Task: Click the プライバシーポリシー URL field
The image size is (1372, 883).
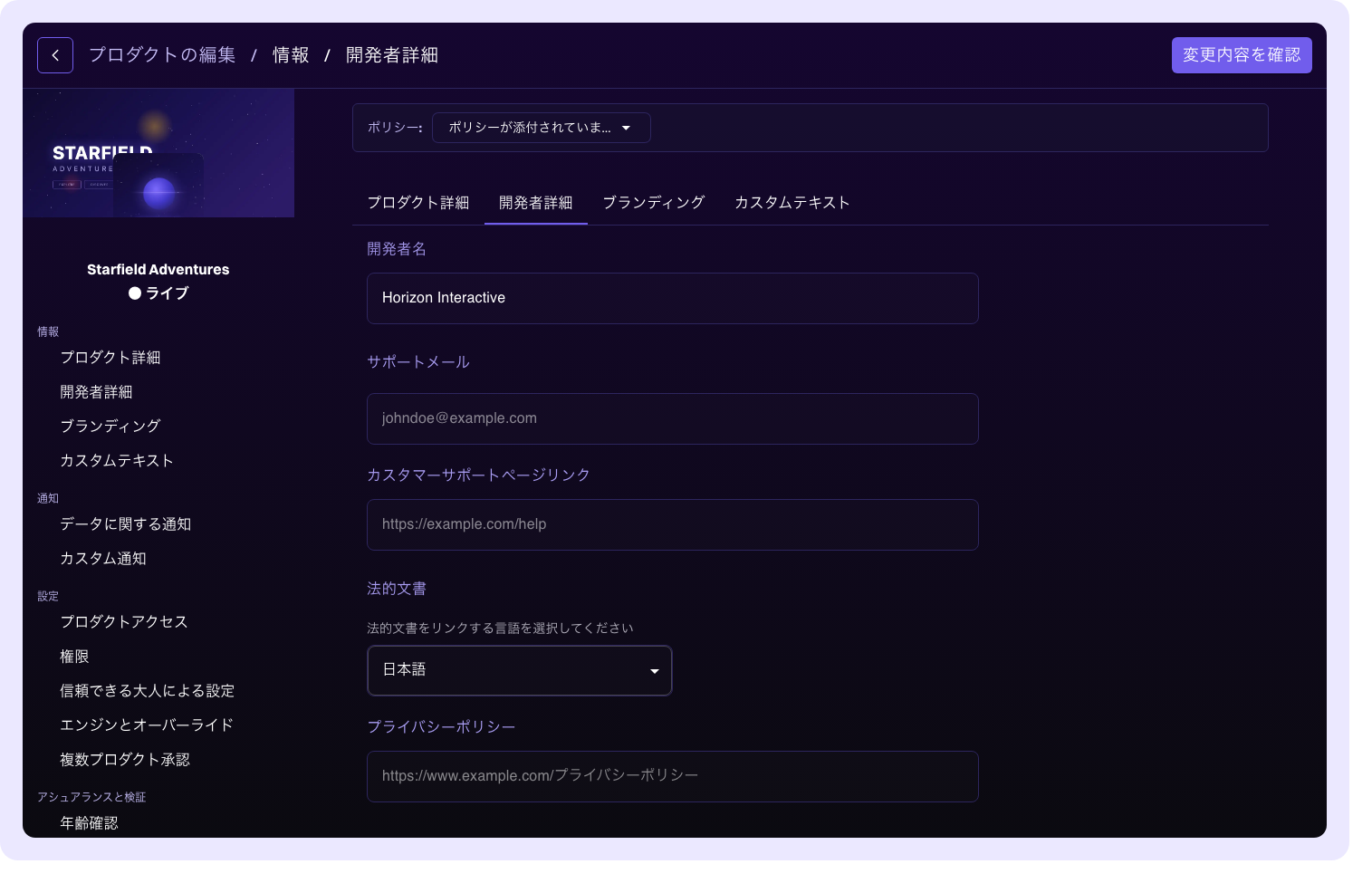Action: (673, 776)
